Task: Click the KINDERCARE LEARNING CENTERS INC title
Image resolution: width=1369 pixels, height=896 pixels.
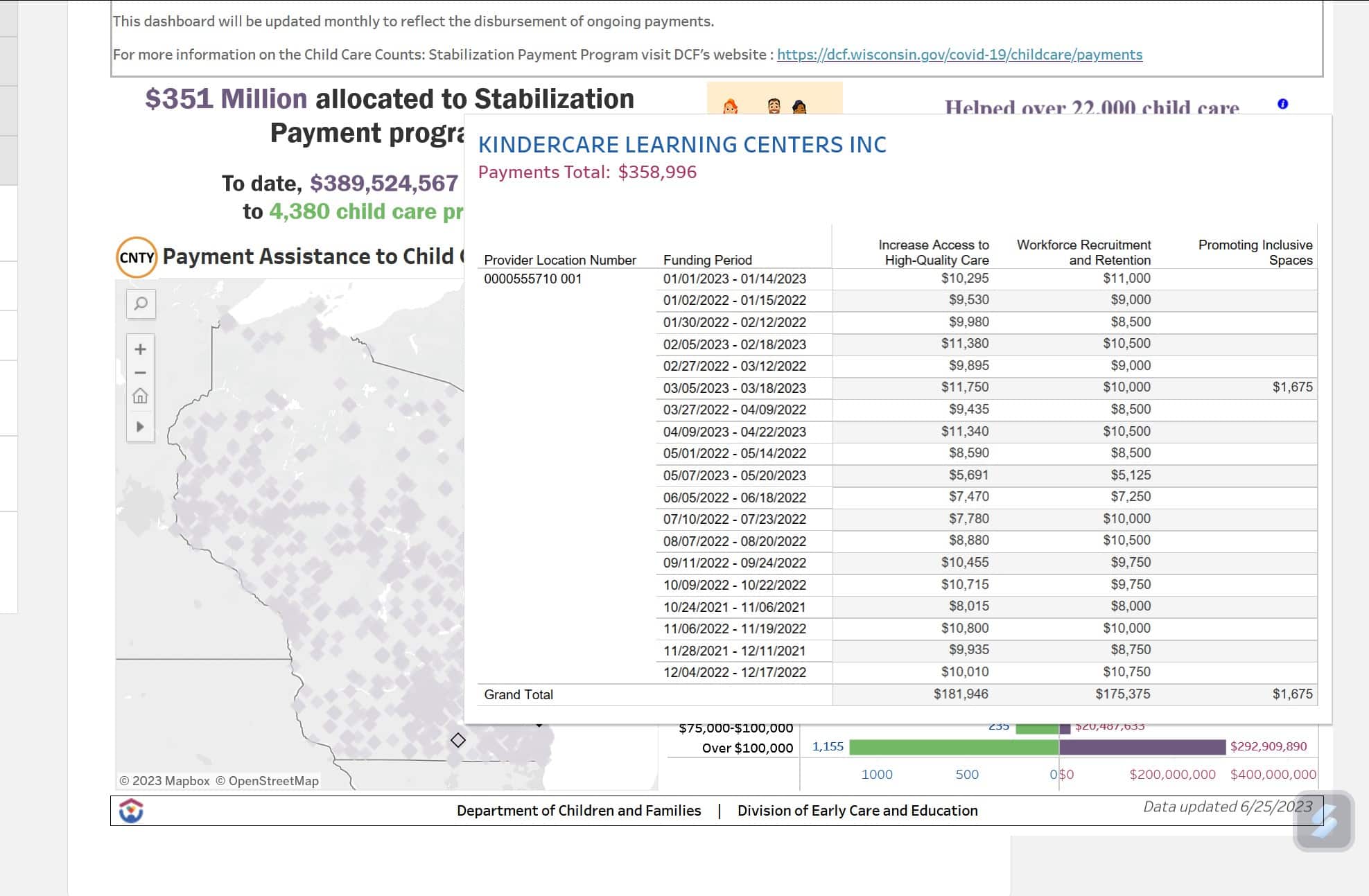Action: pos(682,145)
